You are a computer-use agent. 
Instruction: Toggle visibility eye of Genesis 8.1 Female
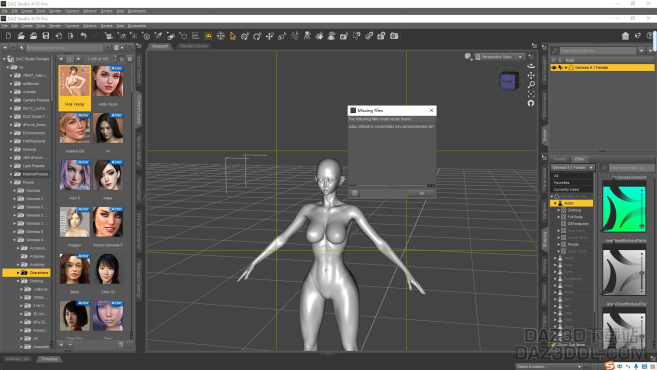(x=554, y=67)
